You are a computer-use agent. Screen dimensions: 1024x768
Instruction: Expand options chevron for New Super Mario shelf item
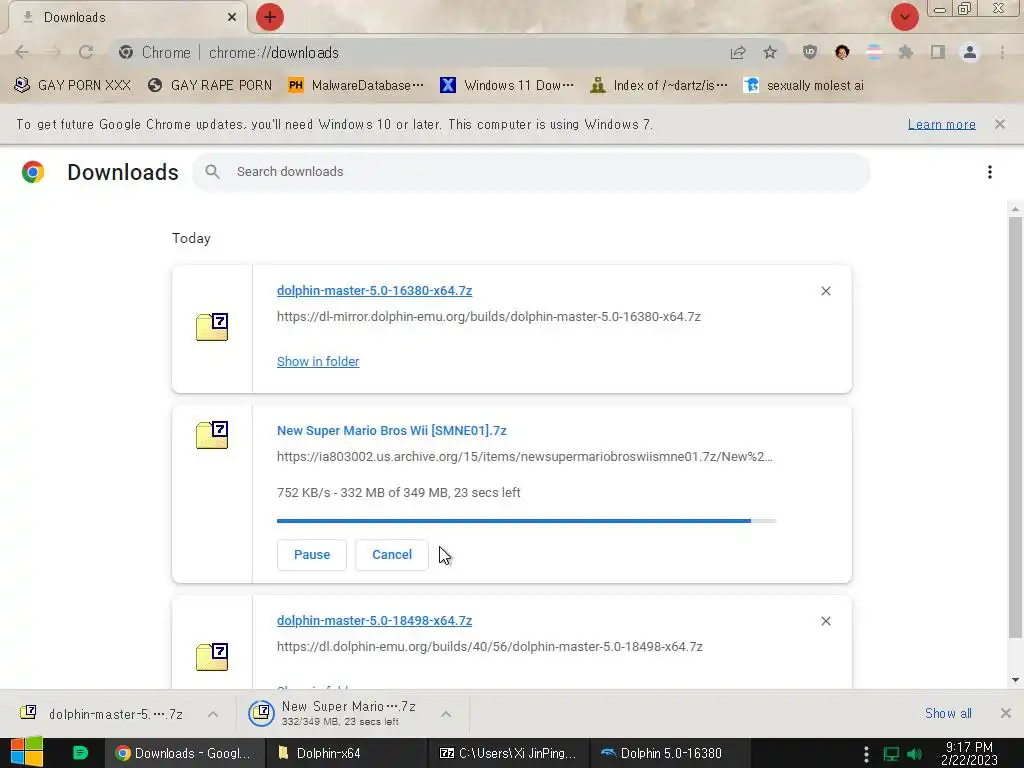point(446,714)
